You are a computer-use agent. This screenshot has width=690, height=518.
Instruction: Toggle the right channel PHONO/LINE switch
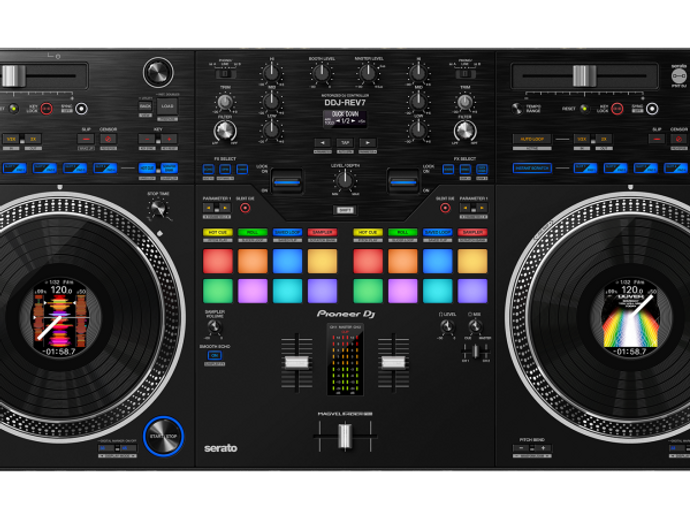[x=465, y=74]
